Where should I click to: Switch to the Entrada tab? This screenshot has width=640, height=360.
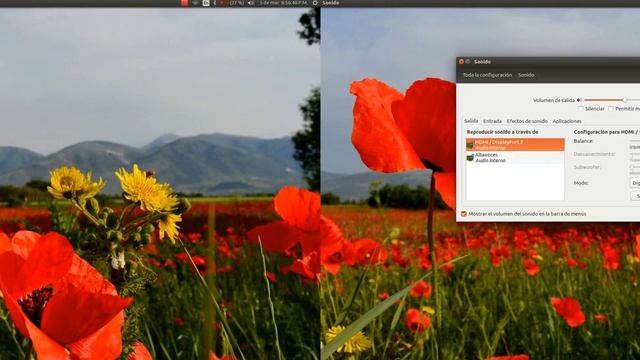click(492, 121)
